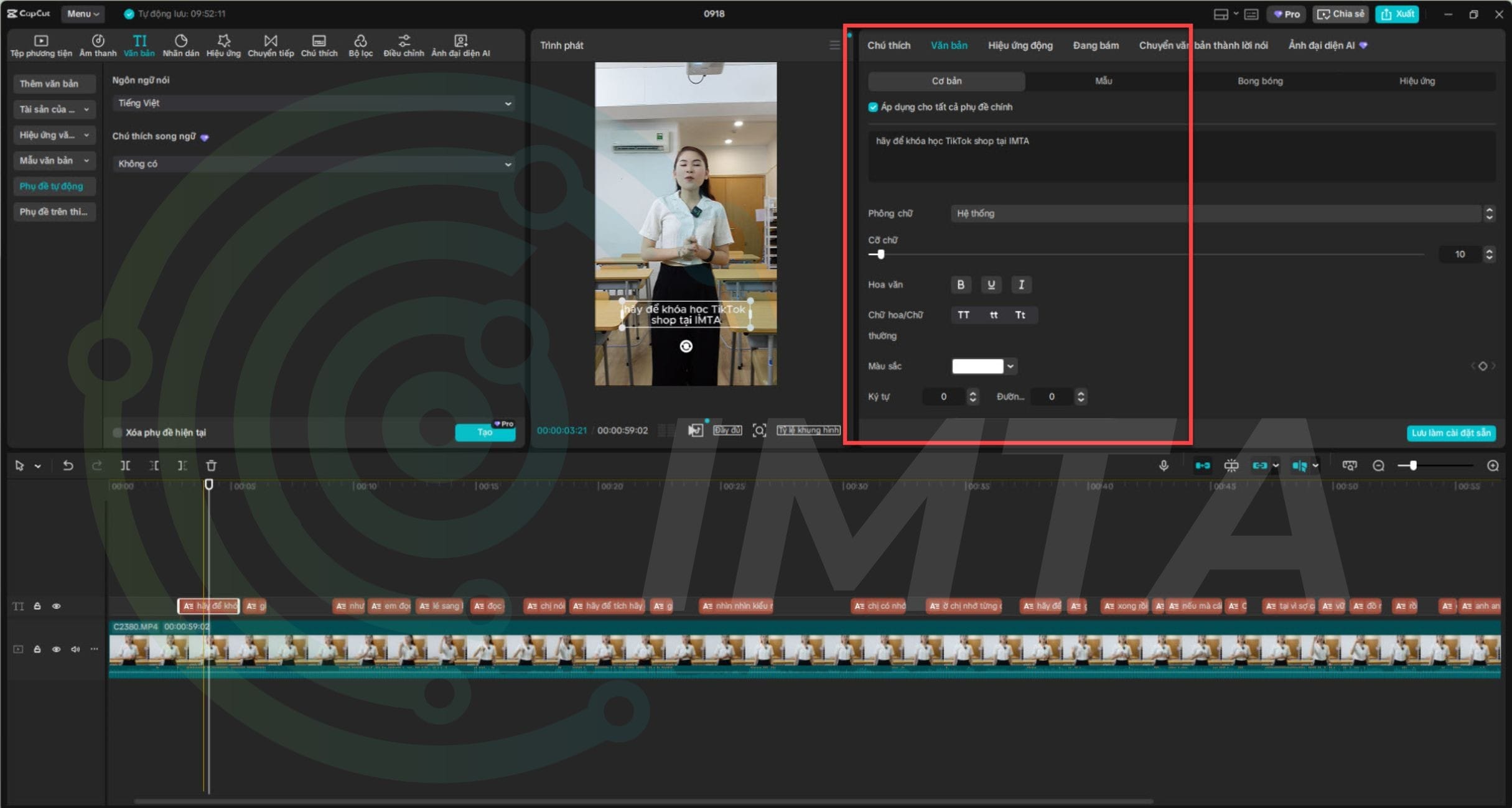Click the trash delete icon above timeline
The image size is (1512, 808).
click(211, 465)
